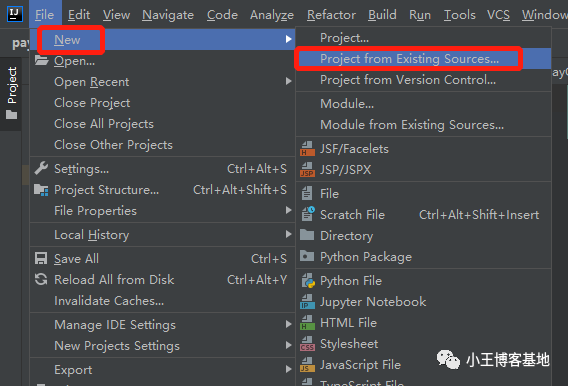This screenshot has height=386, width=568.
Task: Click the wrench icon beside Settings
Action: [41, 168]
